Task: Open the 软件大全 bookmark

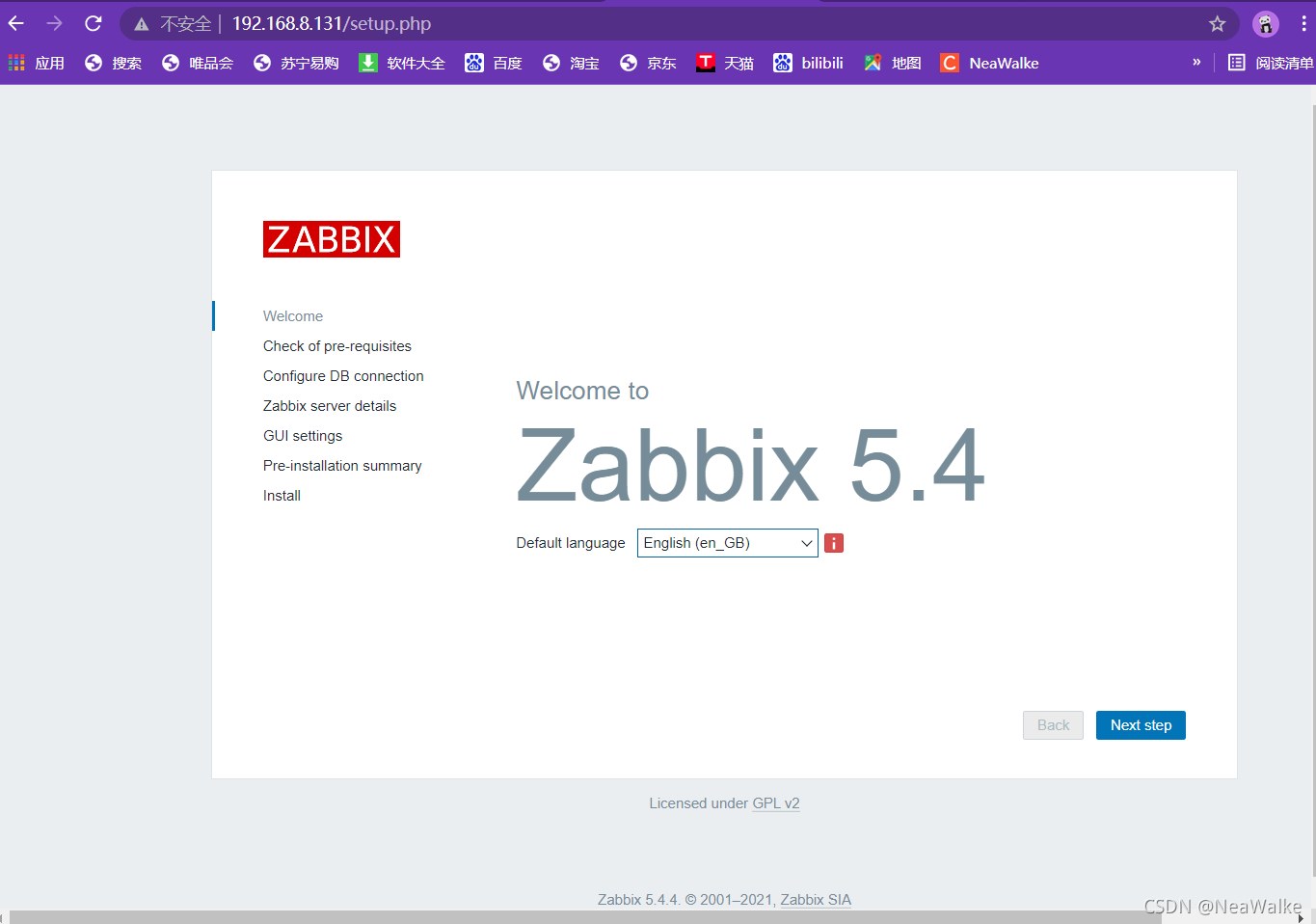Action: click(402, 63)
